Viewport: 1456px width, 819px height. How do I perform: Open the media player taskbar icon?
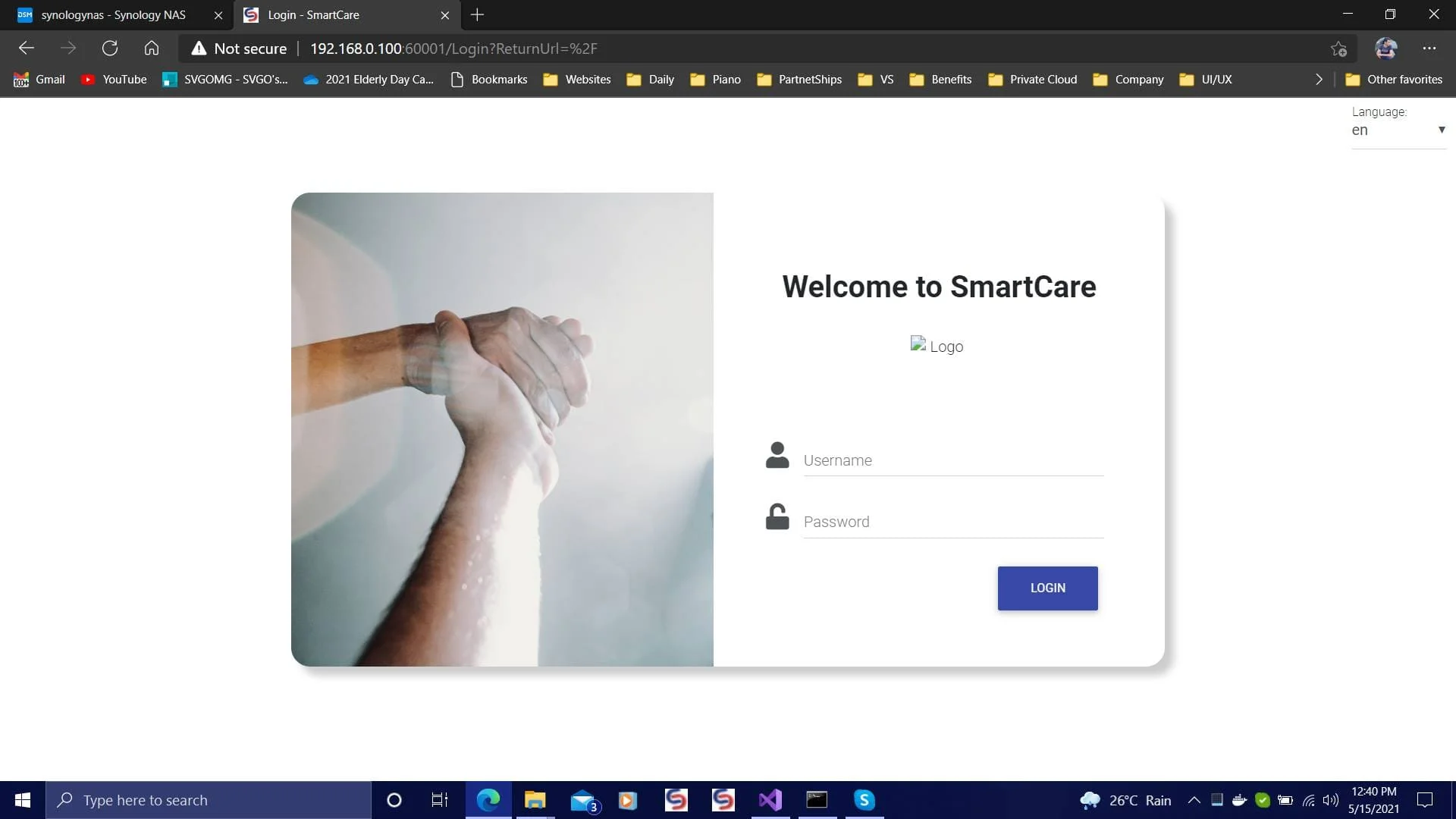pos(628,800)
